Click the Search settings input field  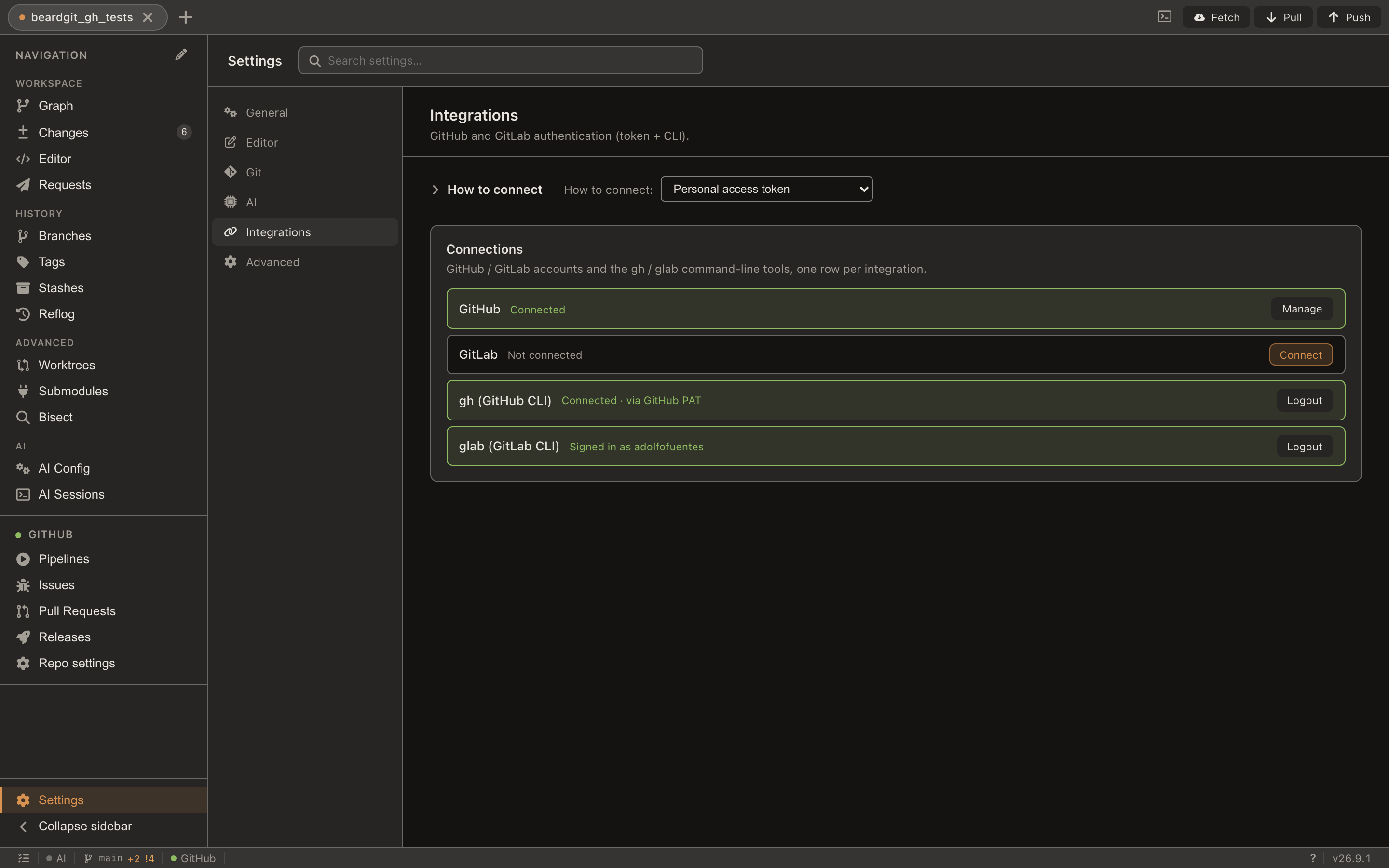click(x=500, y=60)
